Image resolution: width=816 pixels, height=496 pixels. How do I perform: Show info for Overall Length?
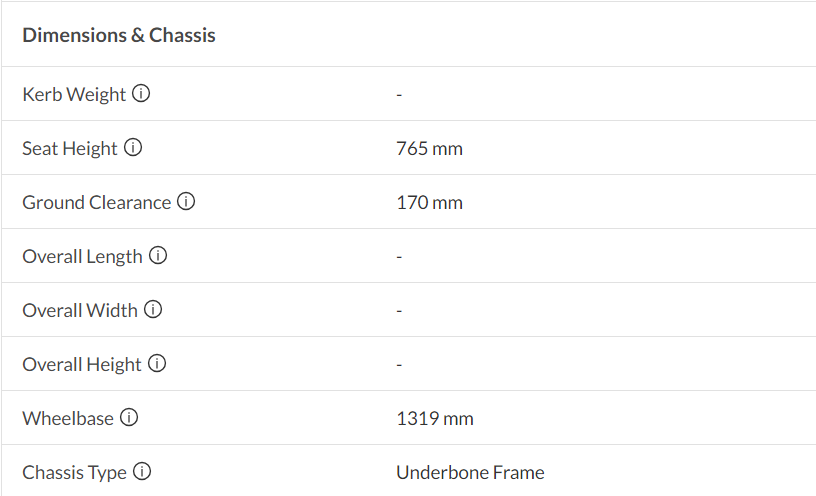(x=158, y=256)
